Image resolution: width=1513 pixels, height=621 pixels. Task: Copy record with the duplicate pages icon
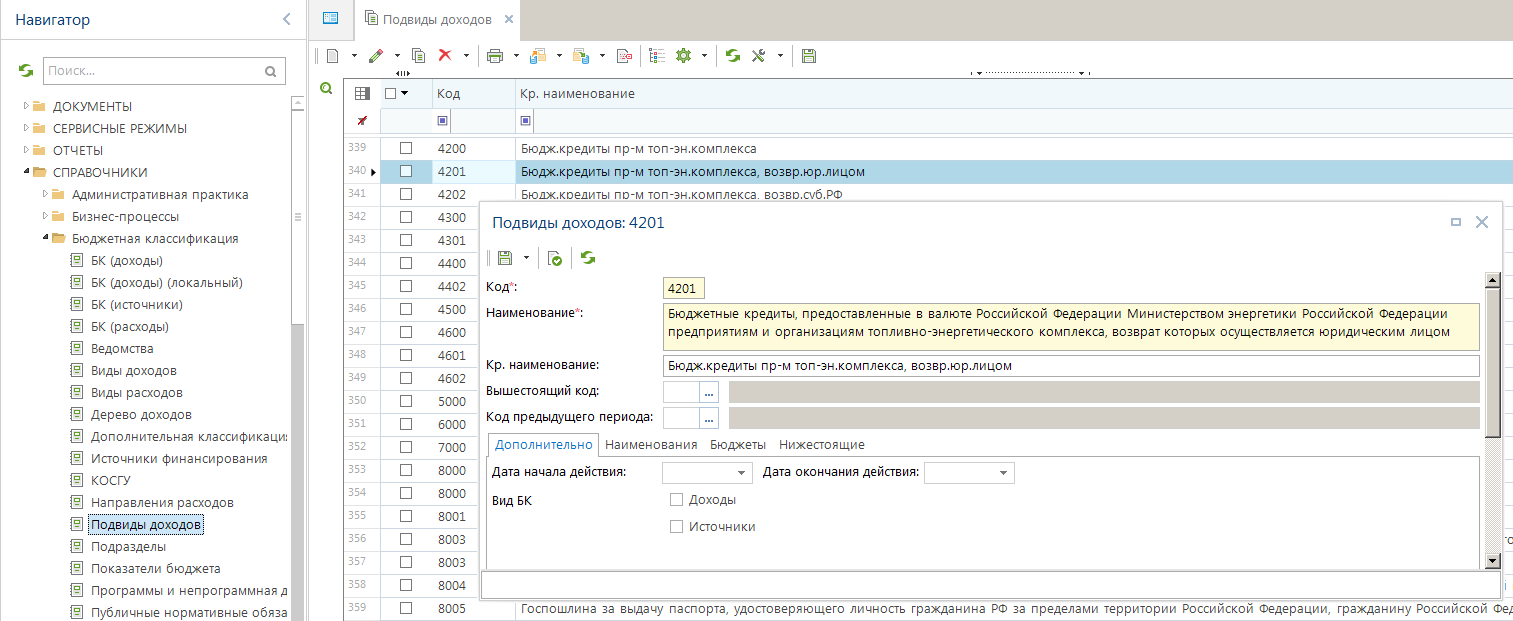point(419,56)
